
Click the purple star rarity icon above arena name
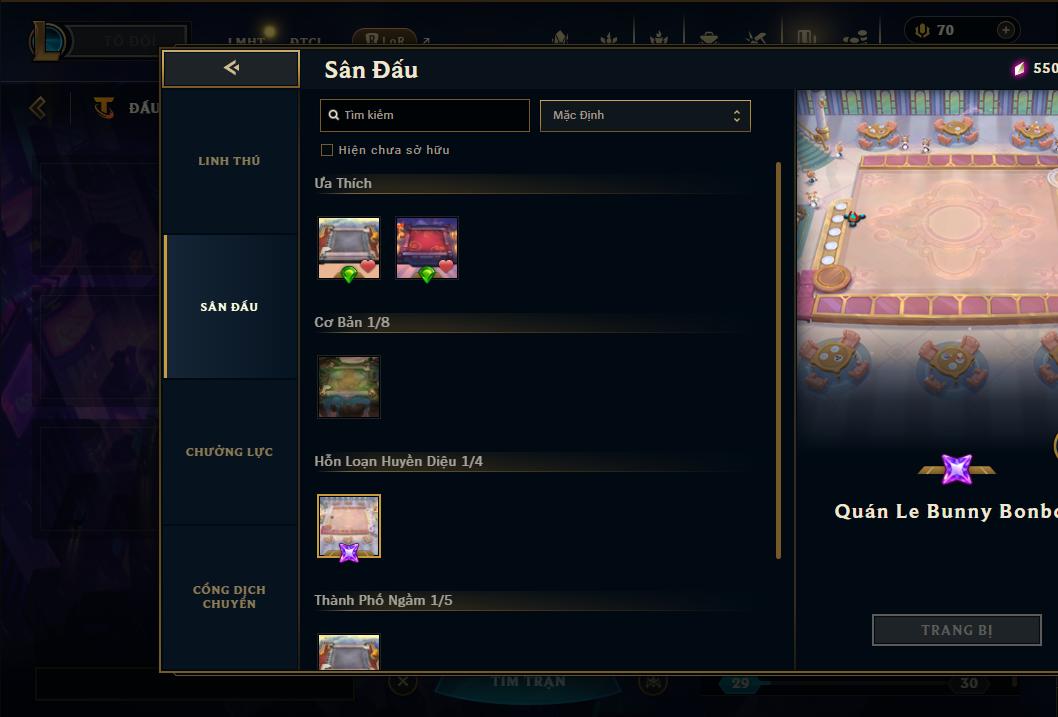tap(957, 469)
